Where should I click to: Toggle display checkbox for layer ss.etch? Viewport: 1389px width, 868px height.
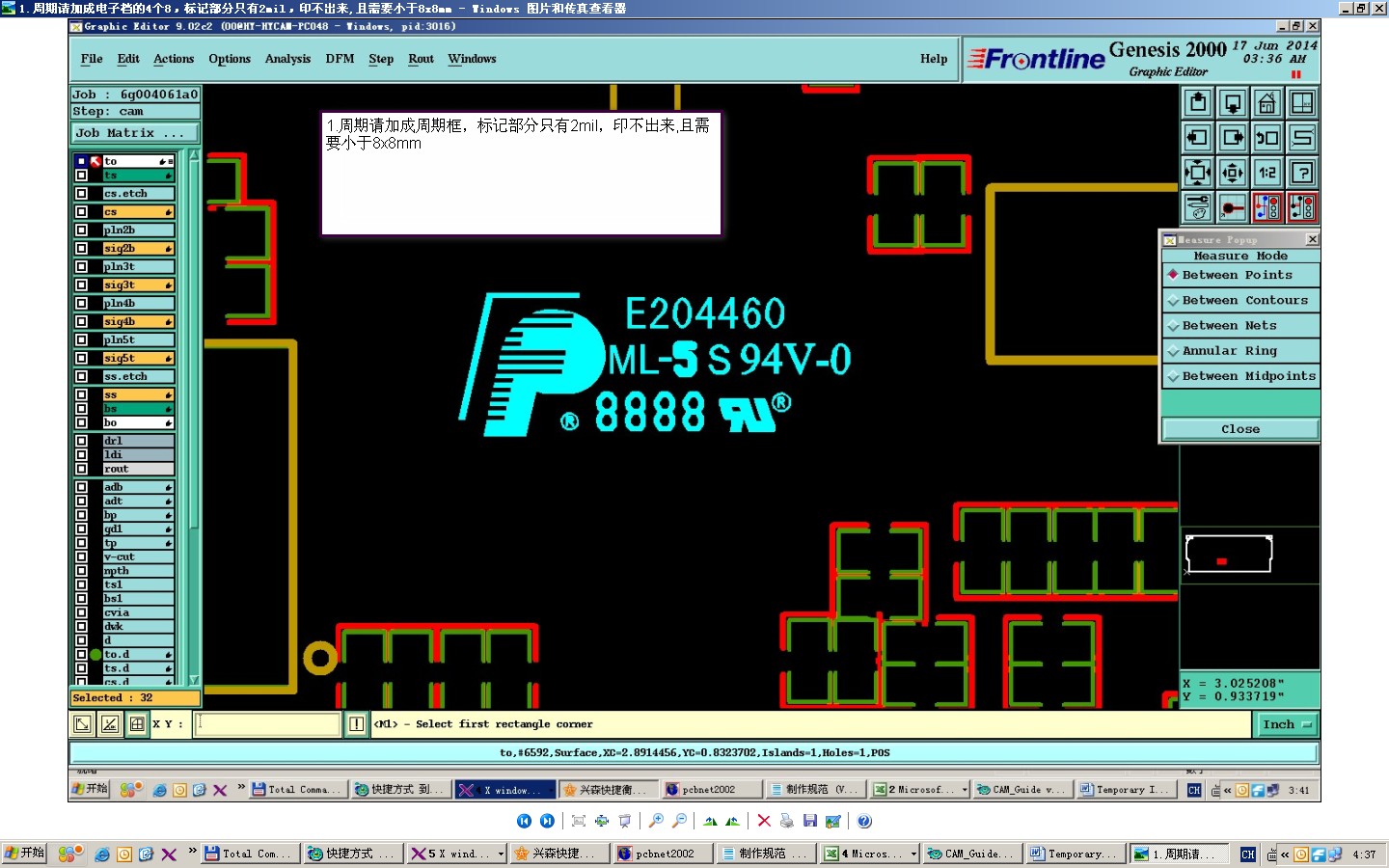82,377
